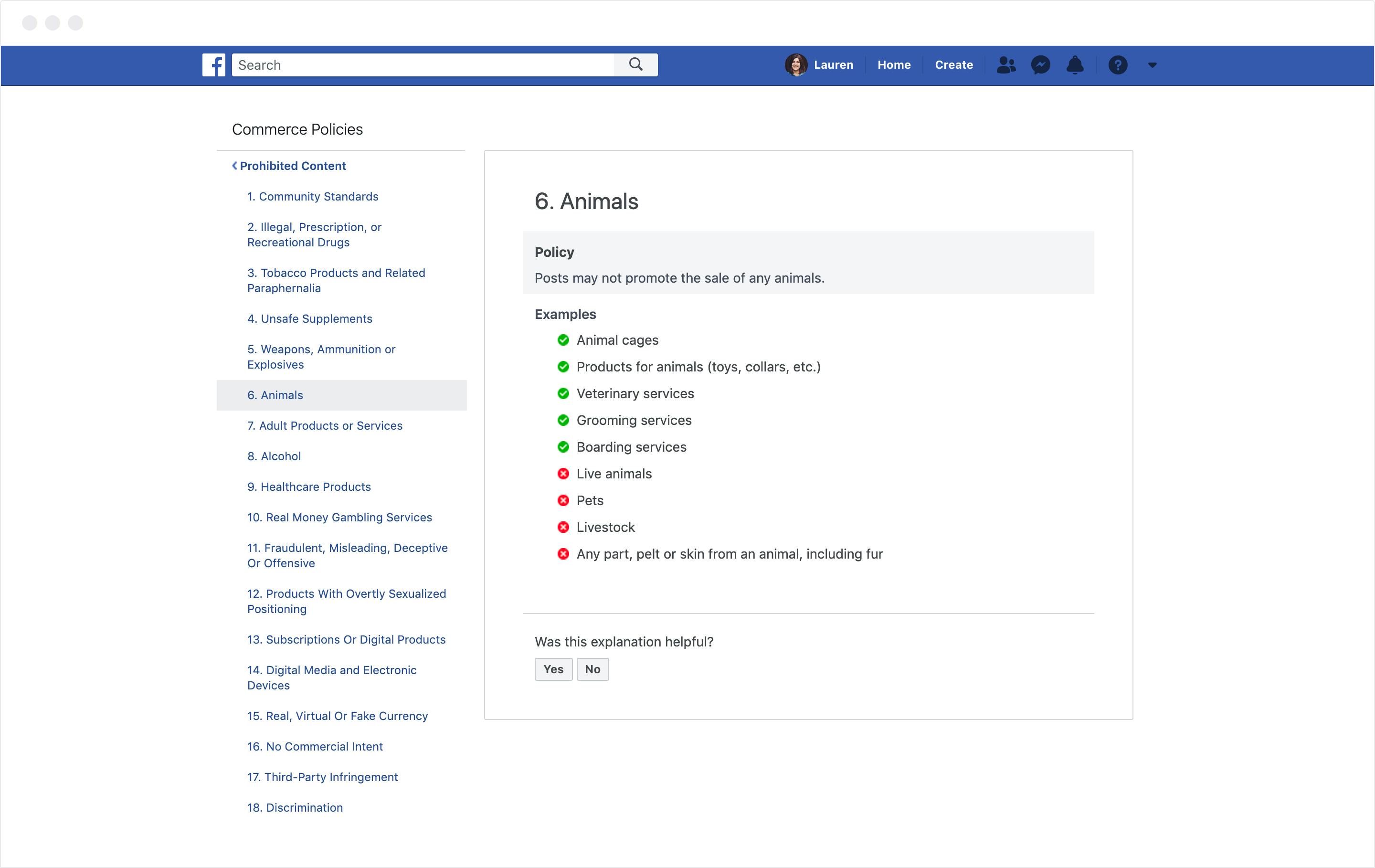This screenshot has height=868, width=1375.
Task: Click the help question mark icon
Action: pos(1118,65)
